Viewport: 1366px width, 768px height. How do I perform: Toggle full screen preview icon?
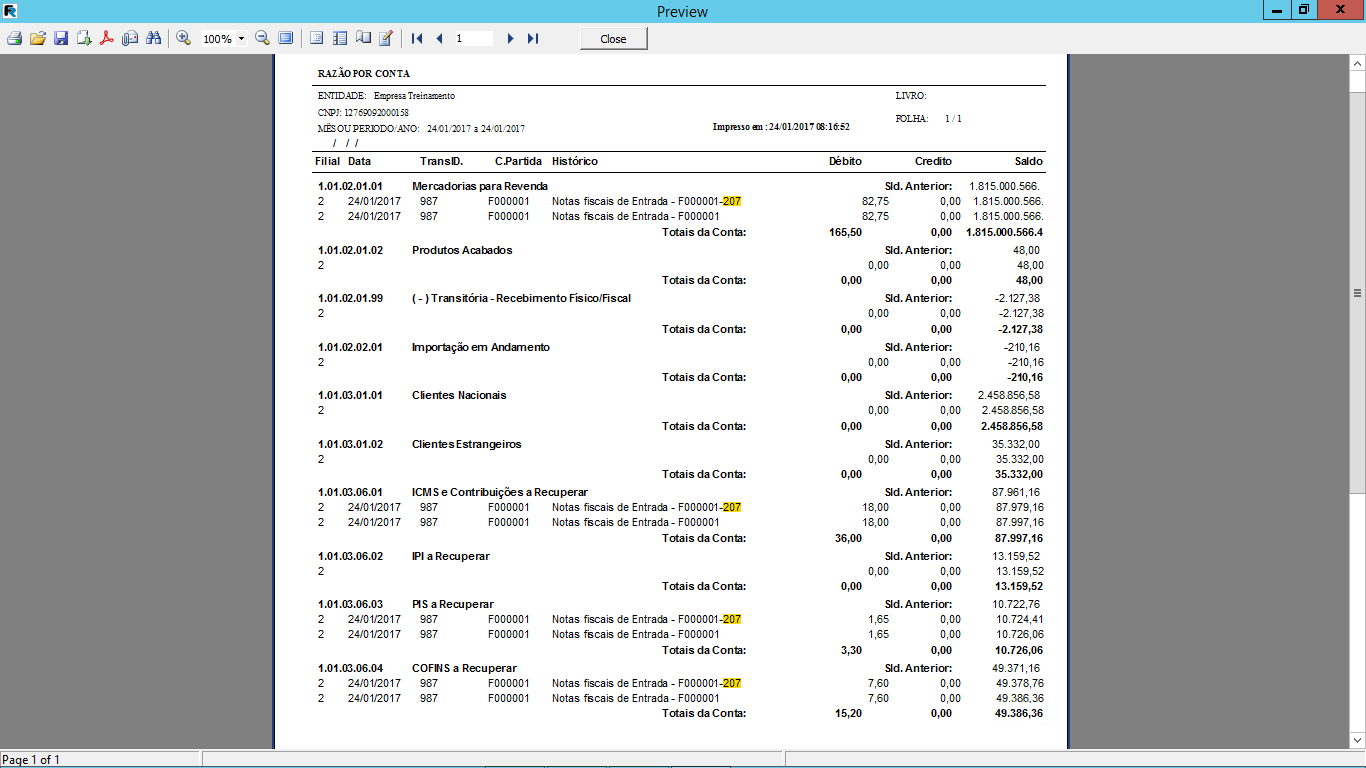[286, 38]
